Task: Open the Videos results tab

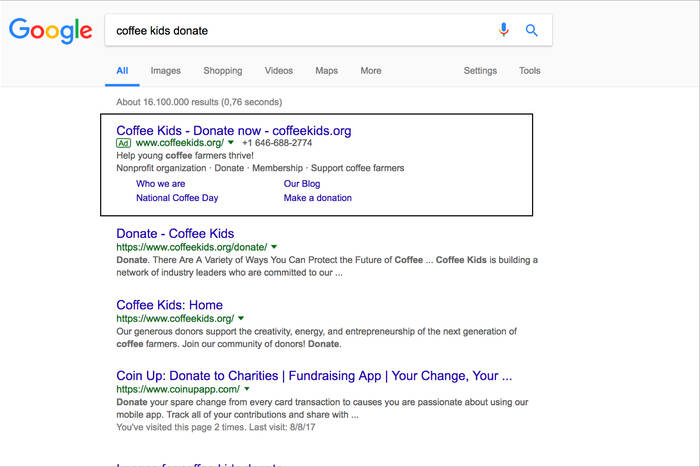Action: [279, 71]
